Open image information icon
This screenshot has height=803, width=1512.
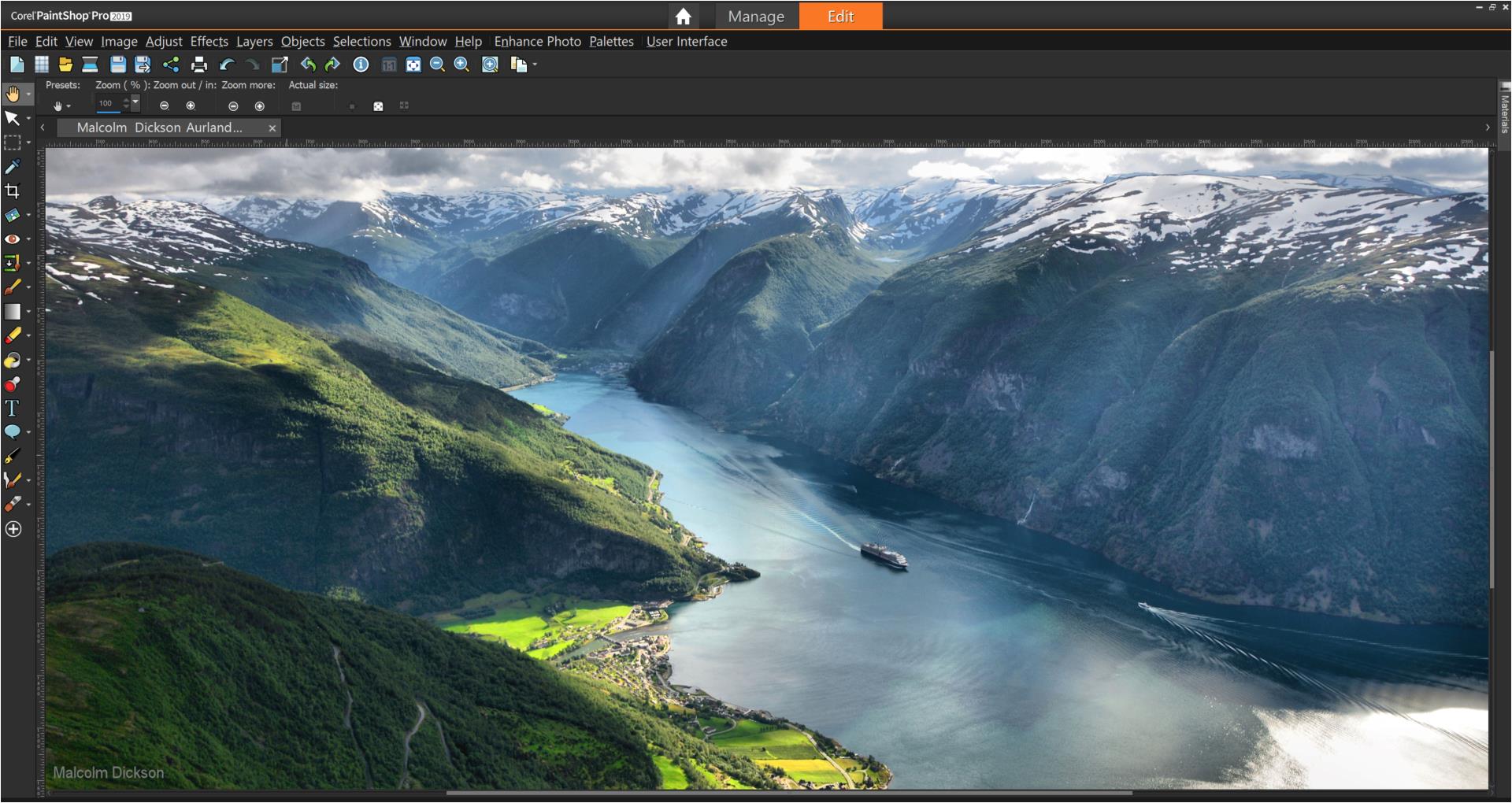click(x=361, y=65)
